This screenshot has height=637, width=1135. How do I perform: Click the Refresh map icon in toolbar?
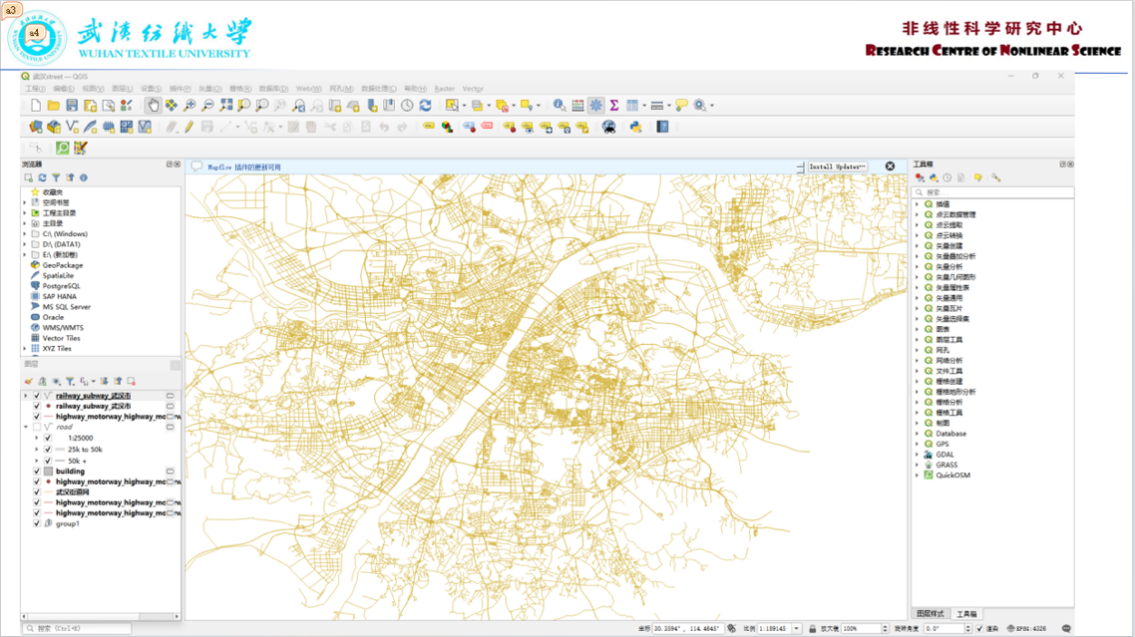(x=425, y=105)
